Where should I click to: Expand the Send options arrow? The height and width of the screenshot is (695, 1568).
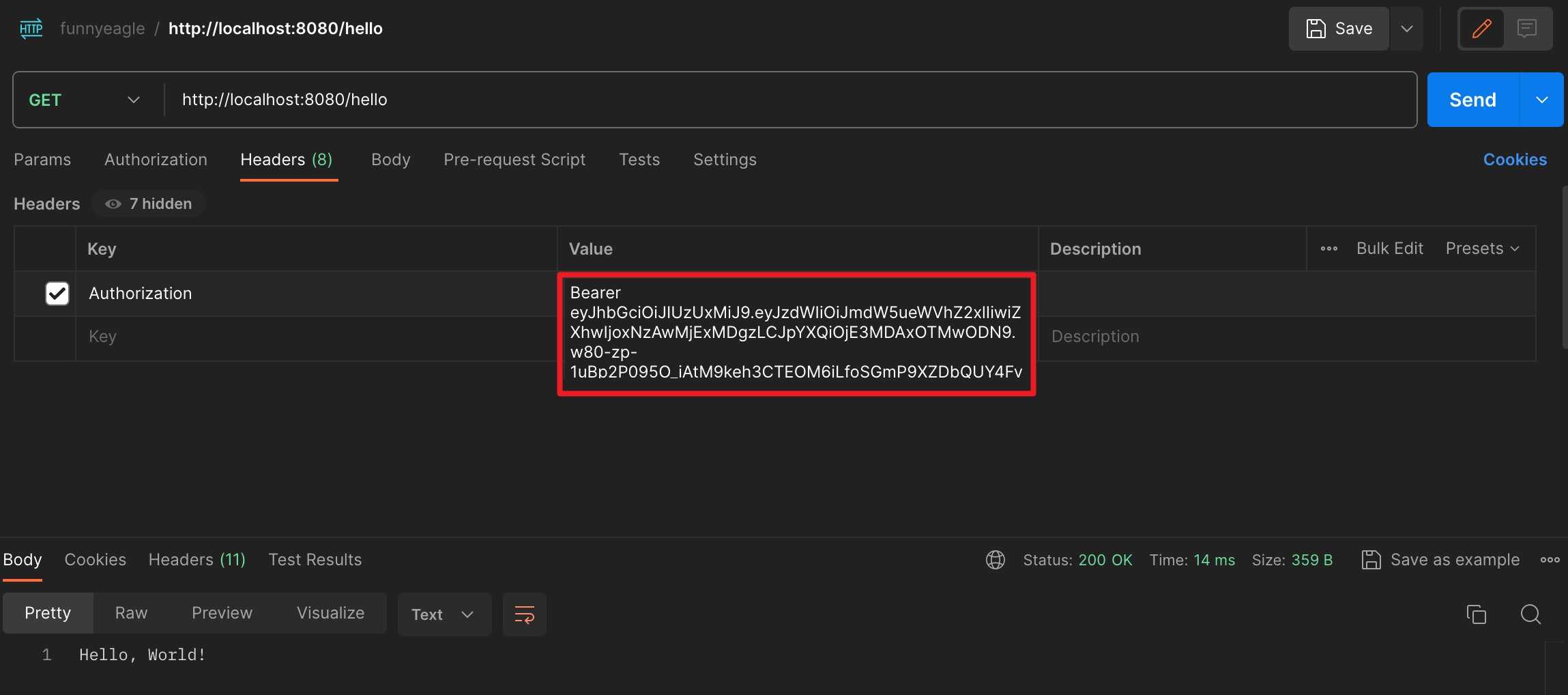point(1541,100)
